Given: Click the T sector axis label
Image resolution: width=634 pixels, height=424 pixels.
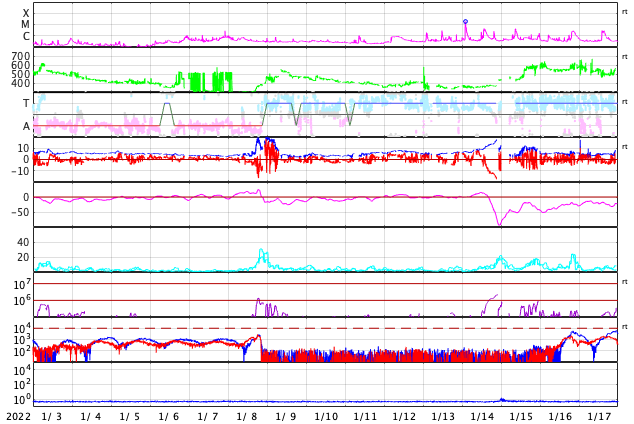Looking at the screenshot, I should (26, 103).
